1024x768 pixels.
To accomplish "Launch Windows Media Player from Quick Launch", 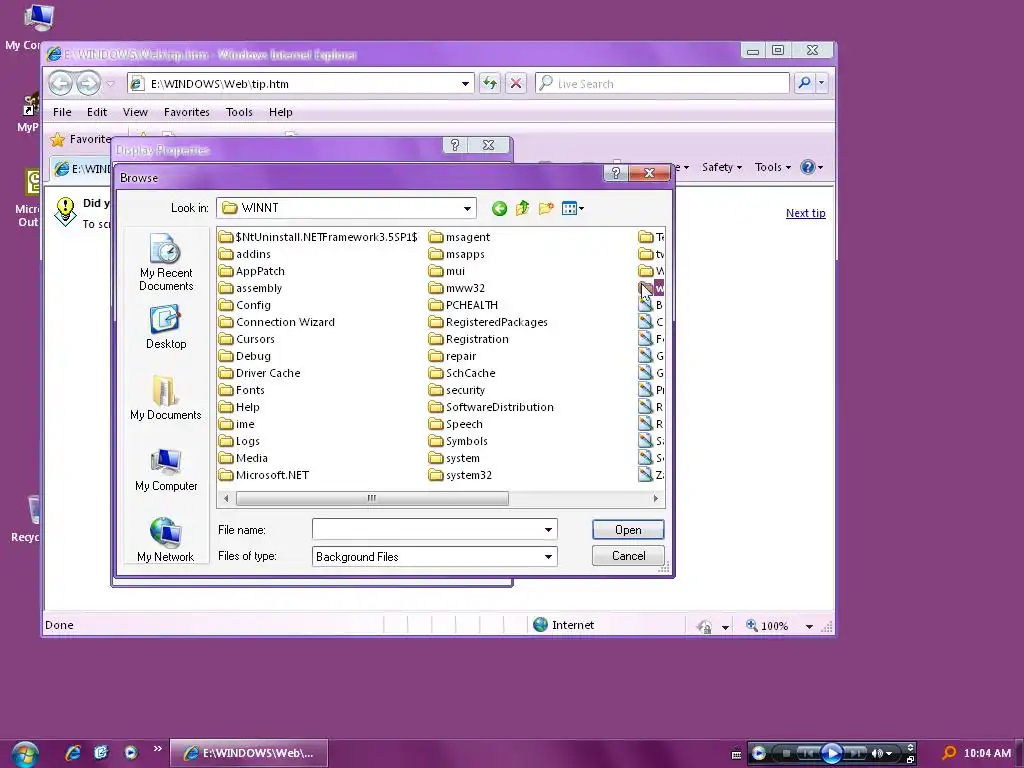I will pyautogui.click(x=131, y=753).
